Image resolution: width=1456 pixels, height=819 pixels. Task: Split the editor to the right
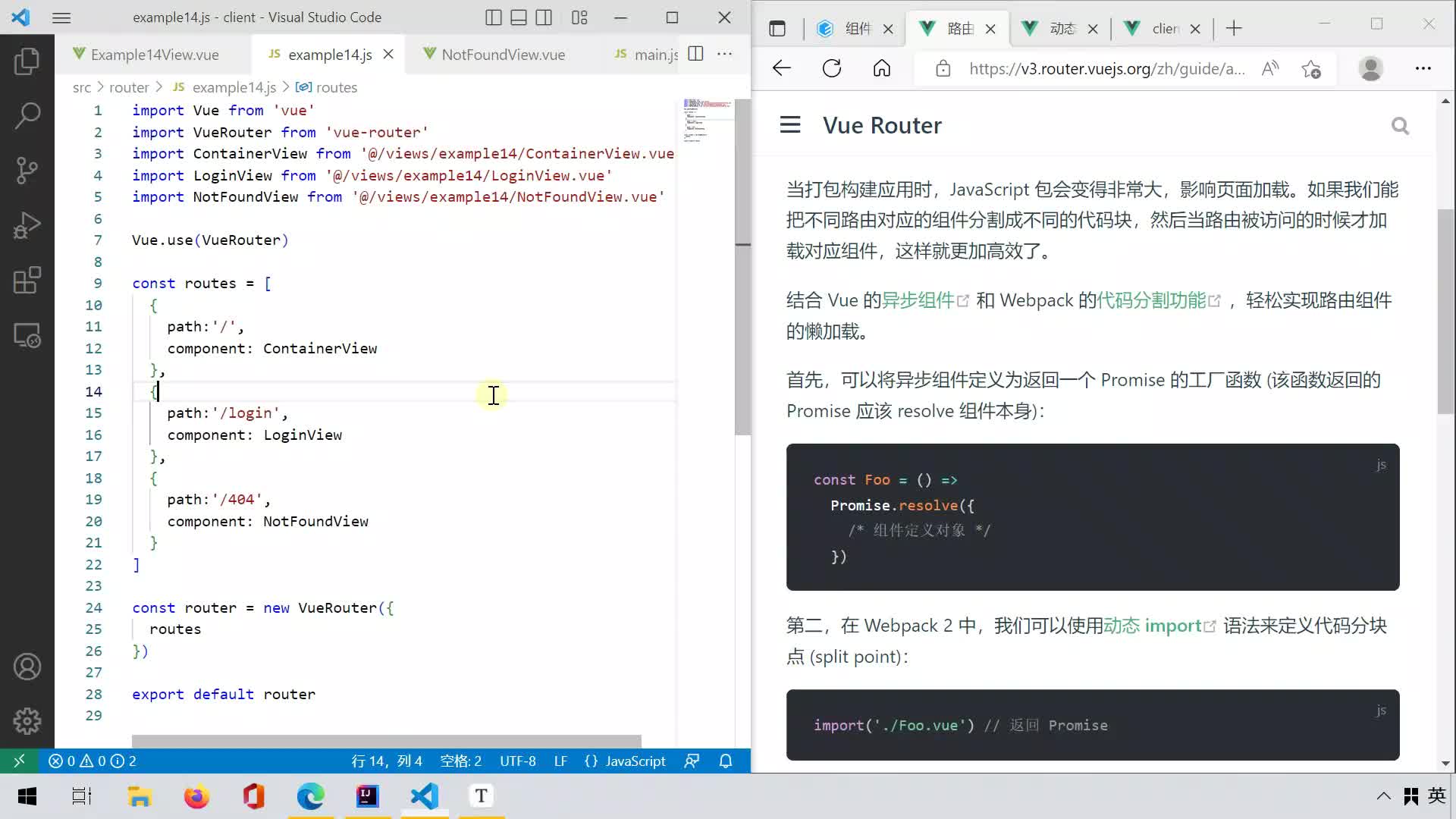tap(695, 54)
